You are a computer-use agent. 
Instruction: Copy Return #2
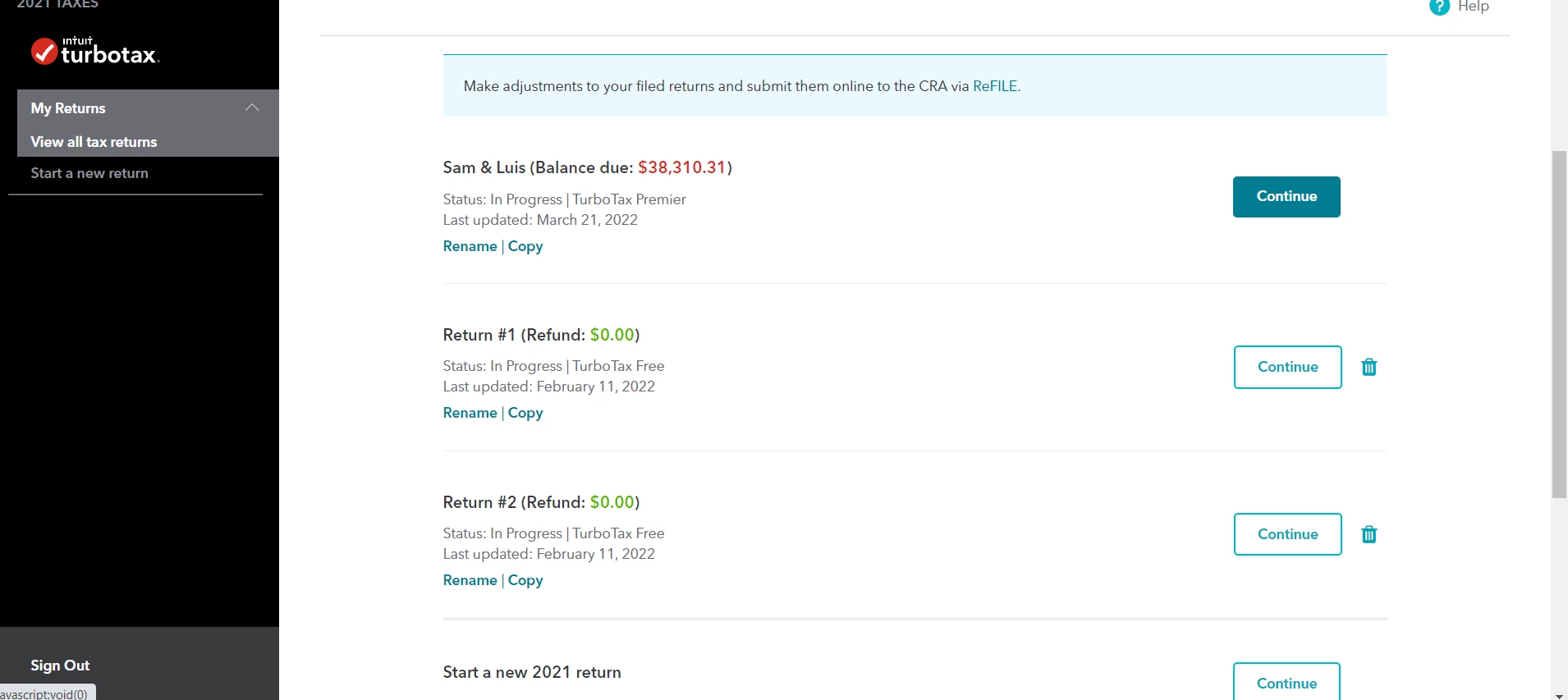[x=525, y=580]
